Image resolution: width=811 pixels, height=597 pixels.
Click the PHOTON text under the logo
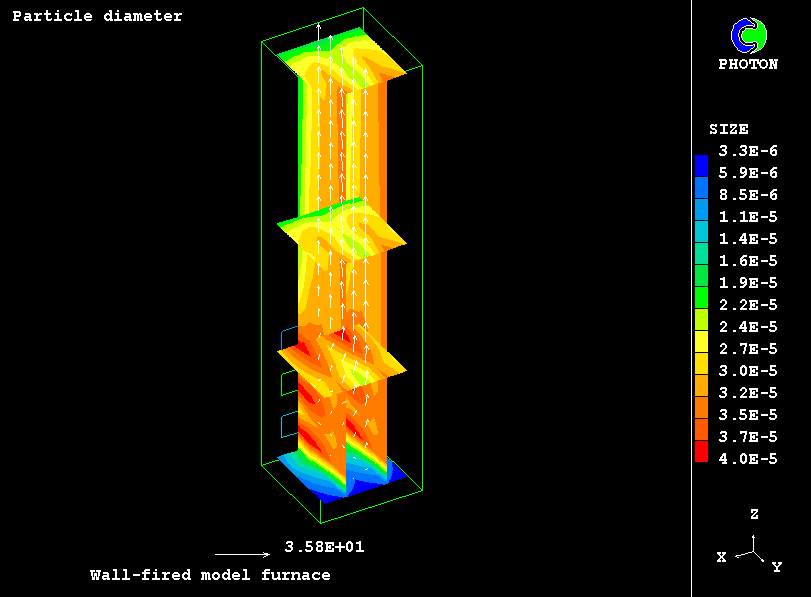748,64
